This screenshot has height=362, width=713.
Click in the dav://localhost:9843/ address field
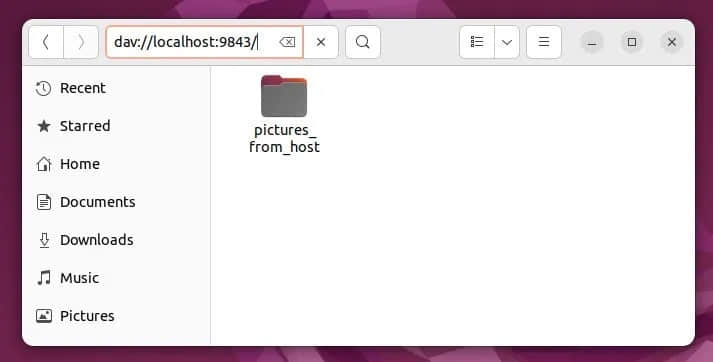coord(191,42)
